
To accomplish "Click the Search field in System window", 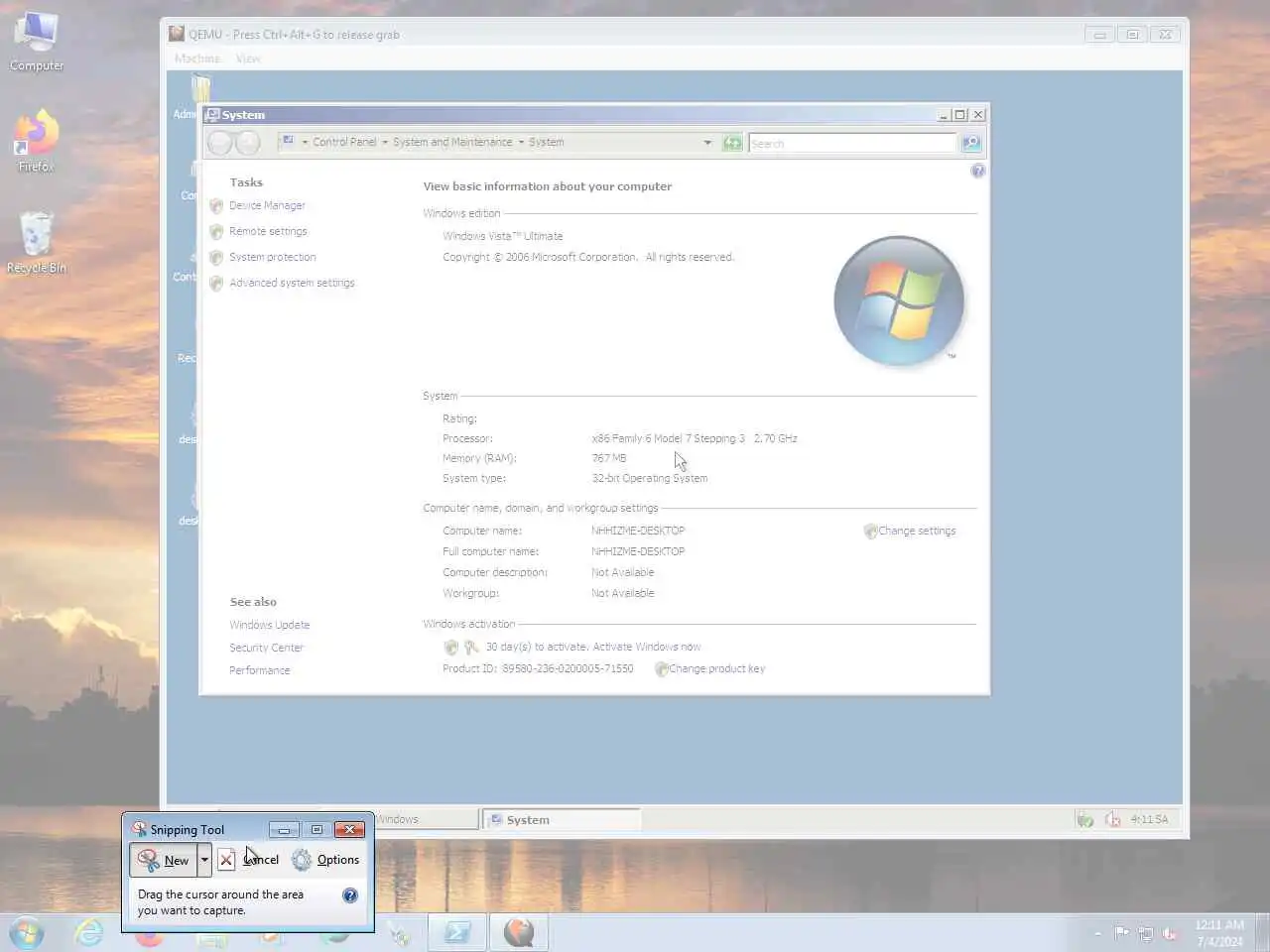I will click(x=852, y=143).
